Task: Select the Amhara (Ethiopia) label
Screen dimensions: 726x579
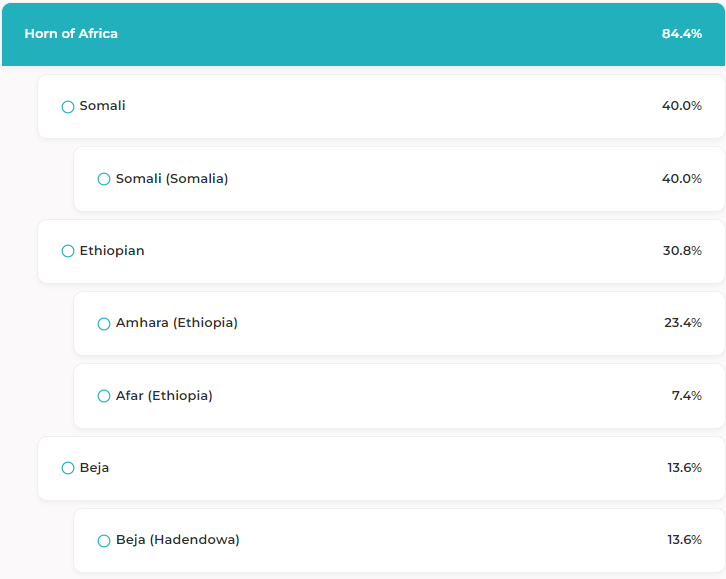Action: (x=177, y=323)
